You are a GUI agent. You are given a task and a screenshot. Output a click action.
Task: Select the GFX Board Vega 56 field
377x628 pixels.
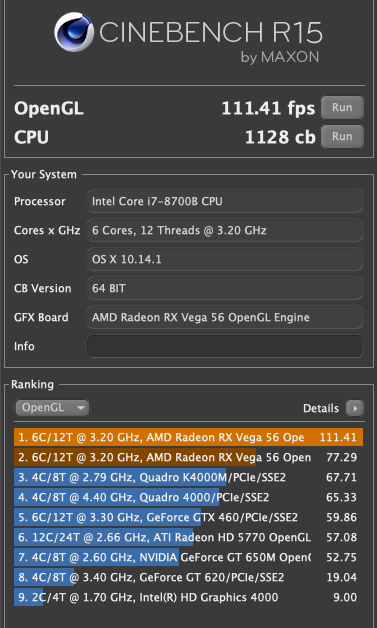tap(225, 318)
